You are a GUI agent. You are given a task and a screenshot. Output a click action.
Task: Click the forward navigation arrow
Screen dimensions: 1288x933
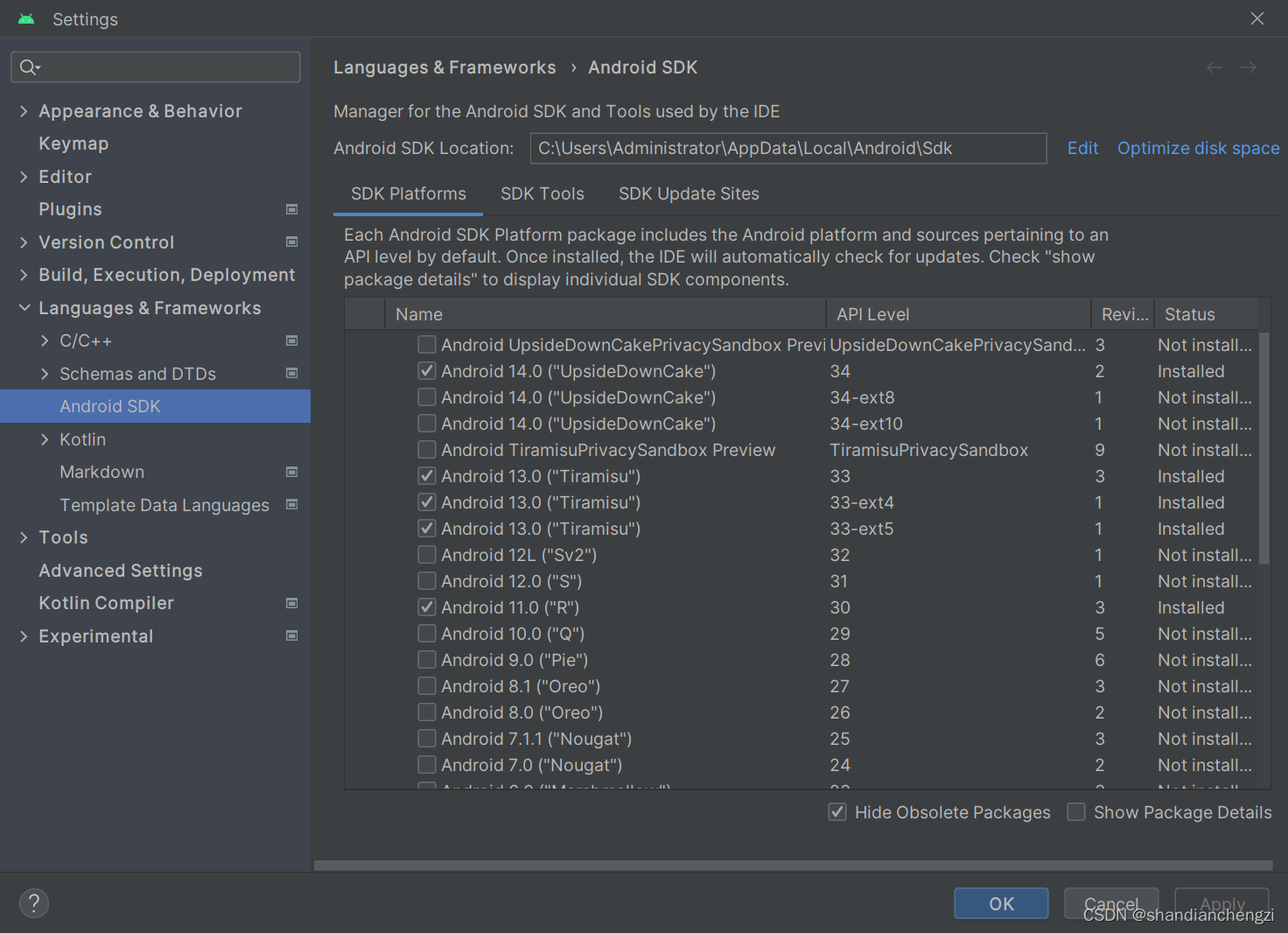pyautogui.click(x=1249, y=67)
